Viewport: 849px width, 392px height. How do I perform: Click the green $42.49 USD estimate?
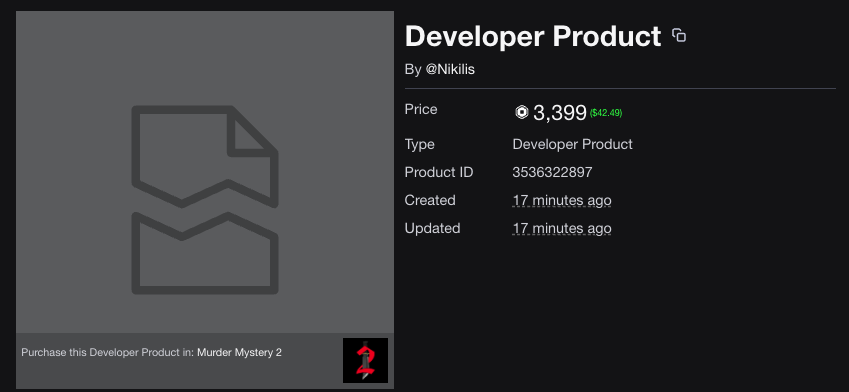tap(606, 113)
